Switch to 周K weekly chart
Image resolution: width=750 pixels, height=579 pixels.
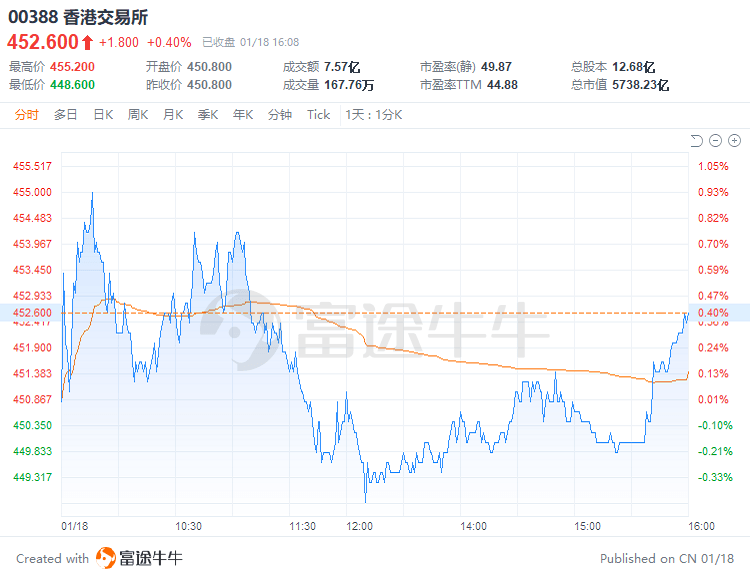coord(138,115)
